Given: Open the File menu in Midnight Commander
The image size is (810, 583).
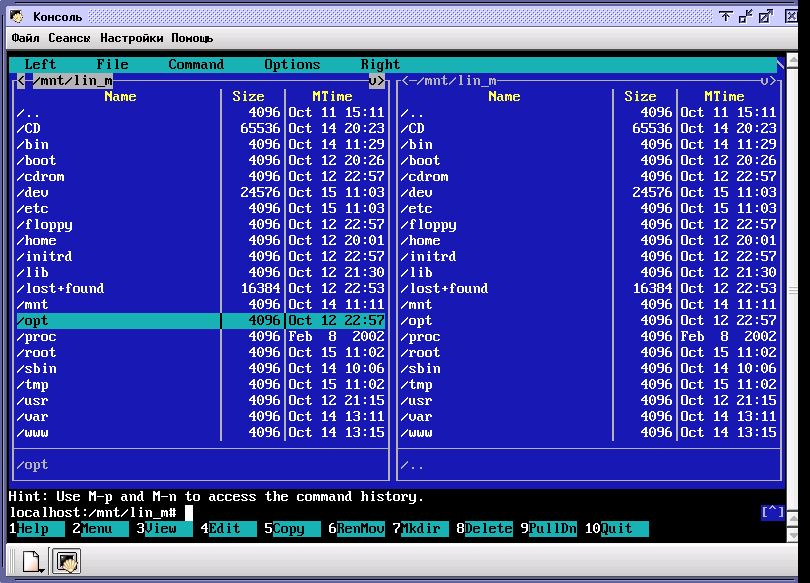Looking at the screenshot, I should (112, 65).
